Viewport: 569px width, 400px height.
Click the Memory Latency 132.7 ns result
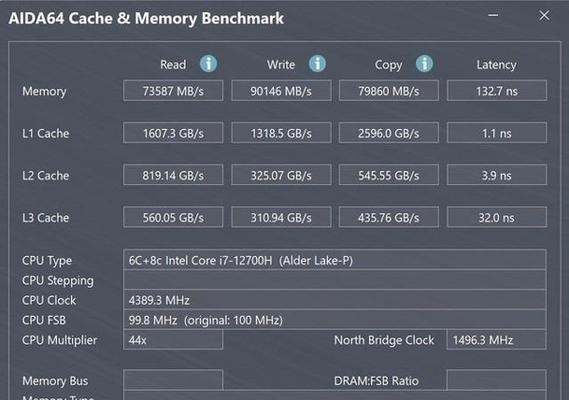(x=497, y=91)
